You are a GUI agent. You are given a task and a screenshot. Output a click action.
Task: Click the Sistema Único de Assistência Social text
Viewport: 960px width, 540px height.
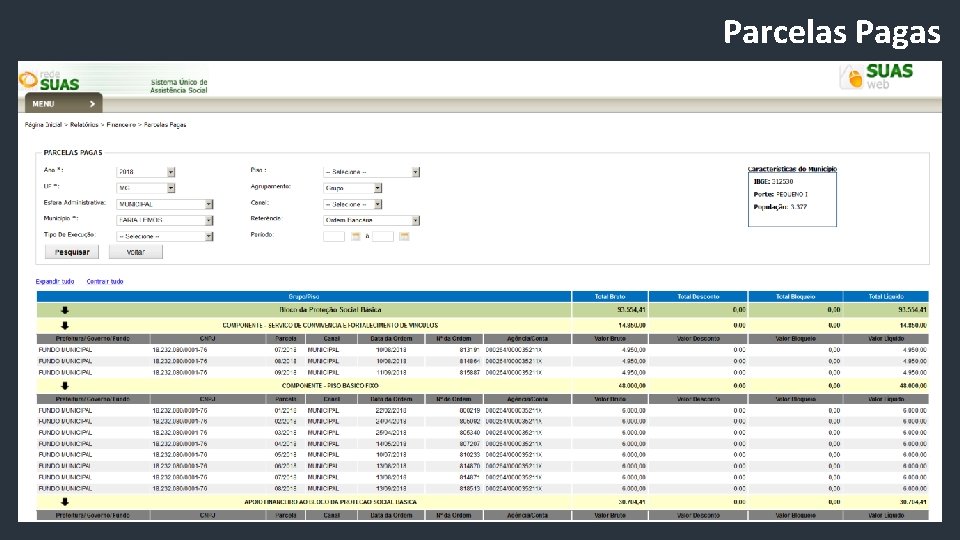[179, 86]
